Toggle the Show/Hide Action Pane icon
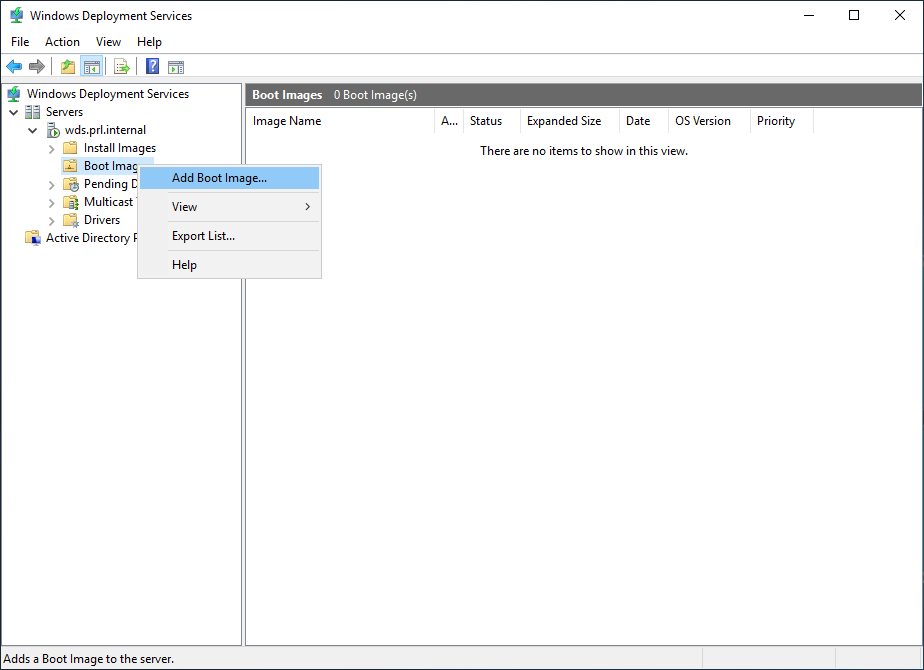The height and width of the screenshot is (670, 924). click(x=176, y=67)
